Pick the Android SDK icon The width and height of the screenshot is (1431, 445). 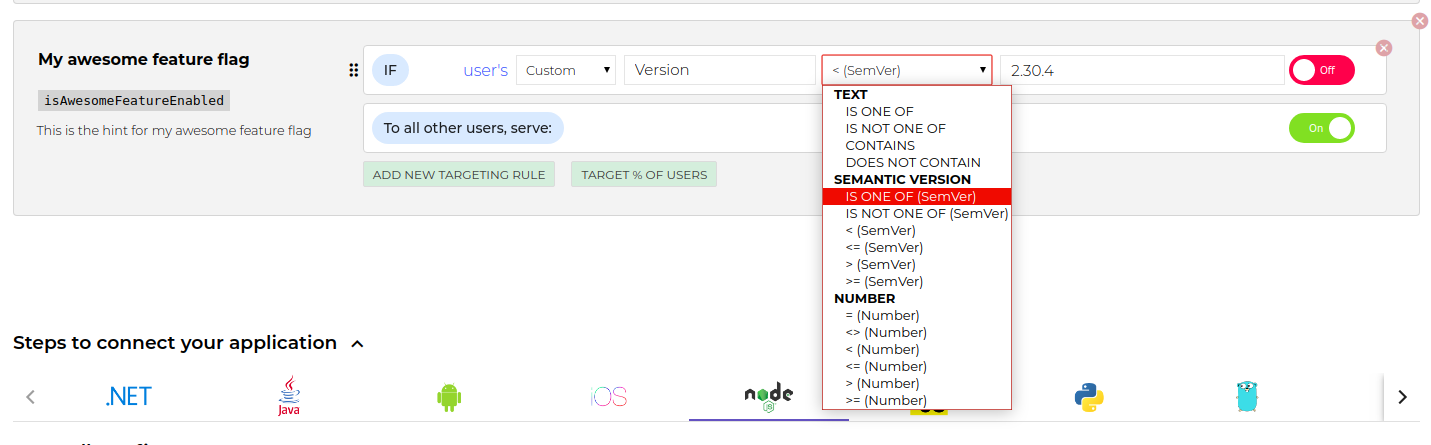(x=449, y=397)
